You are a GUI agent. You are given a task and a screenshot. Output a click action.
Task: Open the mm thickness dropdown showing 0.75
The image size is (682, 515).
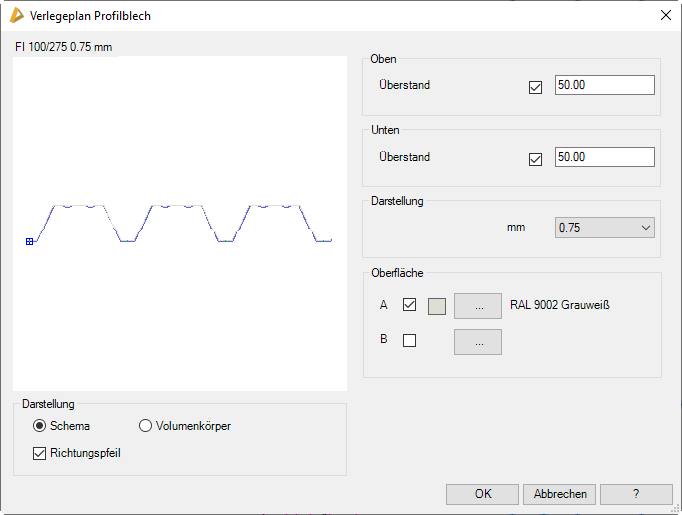pos(604,228)
